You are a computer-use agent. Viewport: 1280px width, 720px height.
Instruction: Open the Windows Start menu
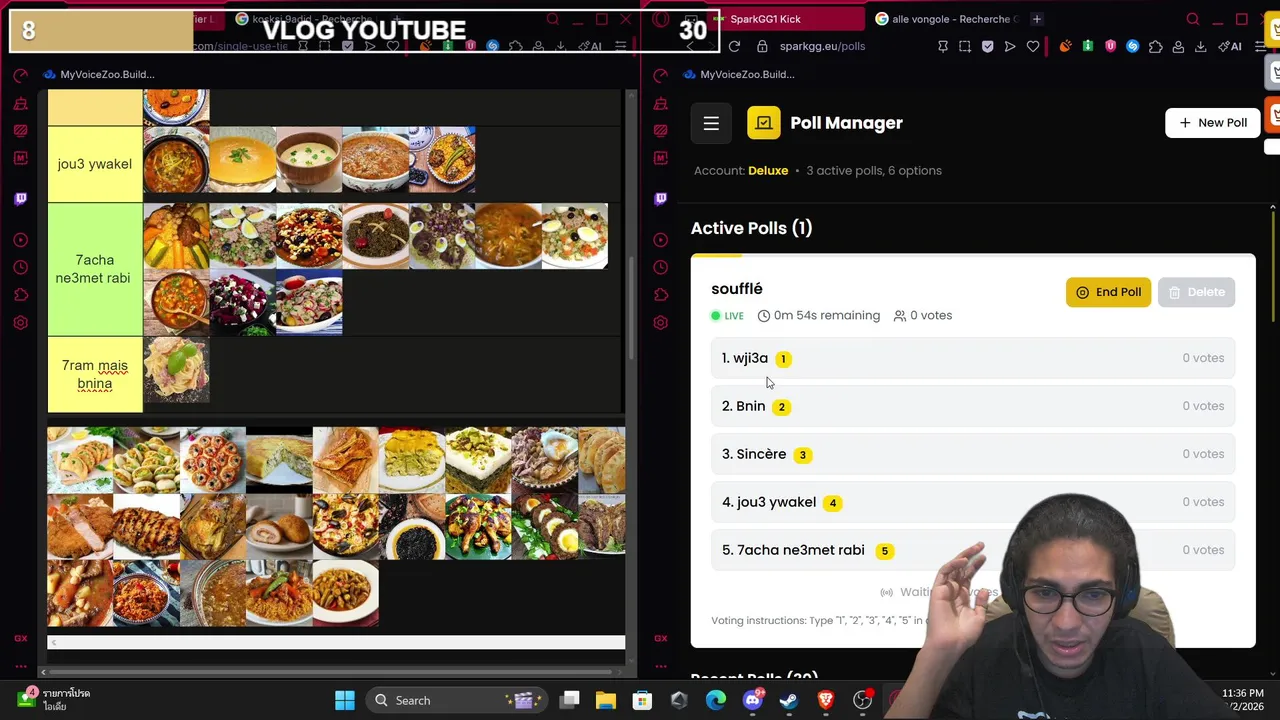point(345,700)
